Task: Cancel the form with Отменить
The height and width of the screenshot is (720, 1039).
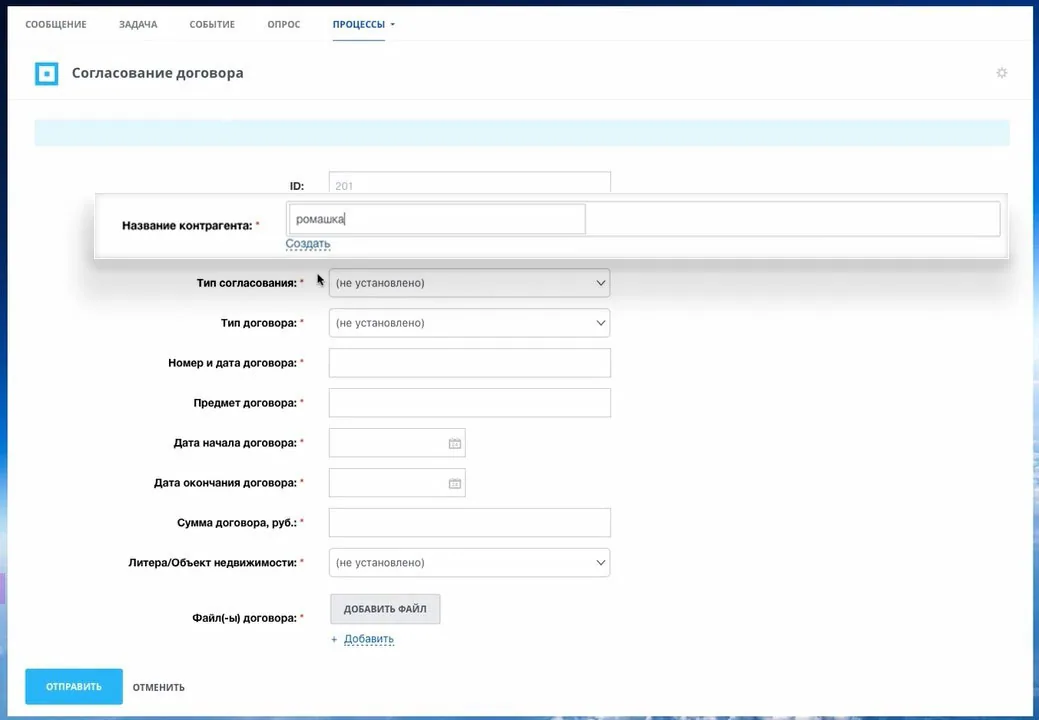Action: 158,688
